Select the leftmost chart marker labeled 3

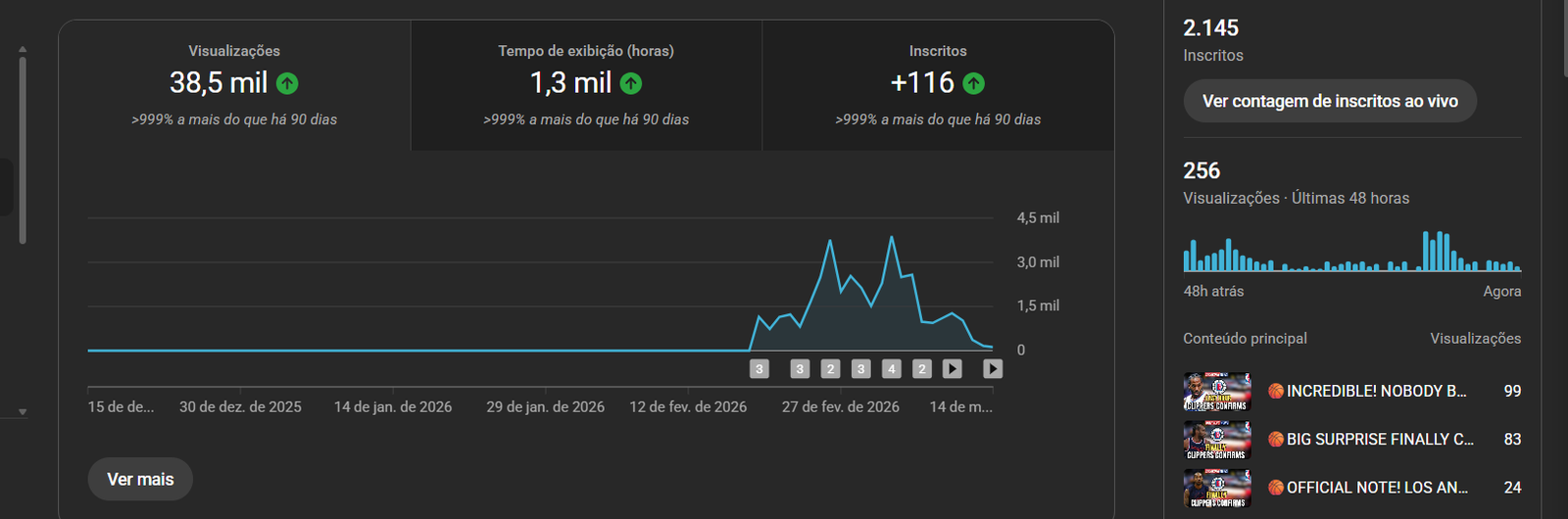pos(759,369)
